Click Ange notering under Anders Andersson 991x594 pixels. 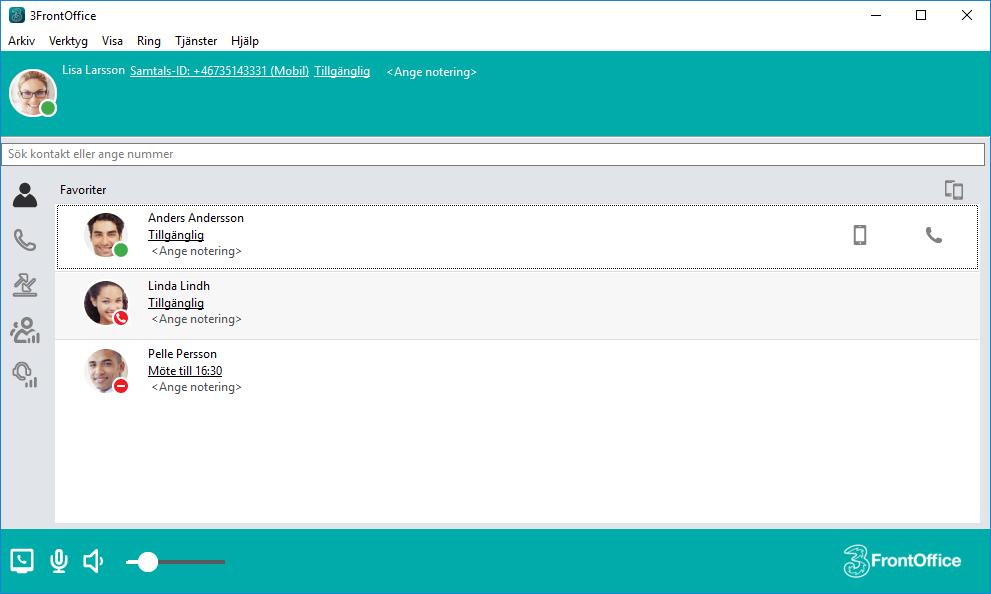[197, 251]
